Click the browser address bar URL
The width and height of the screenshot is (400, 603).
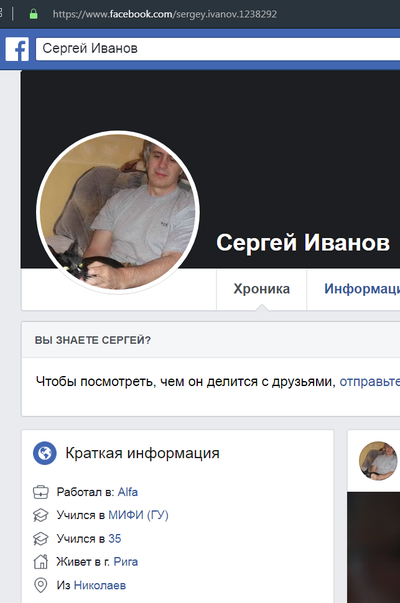click(165, 14)
